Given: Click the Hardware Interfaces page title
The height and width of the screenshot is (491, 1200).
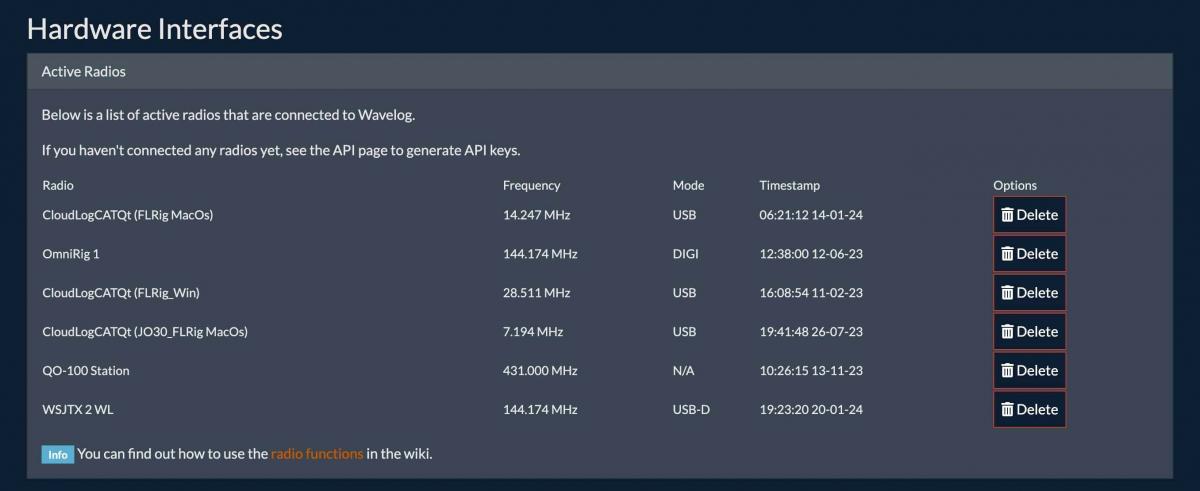Looking at the screenshot, I should point(155,29).
